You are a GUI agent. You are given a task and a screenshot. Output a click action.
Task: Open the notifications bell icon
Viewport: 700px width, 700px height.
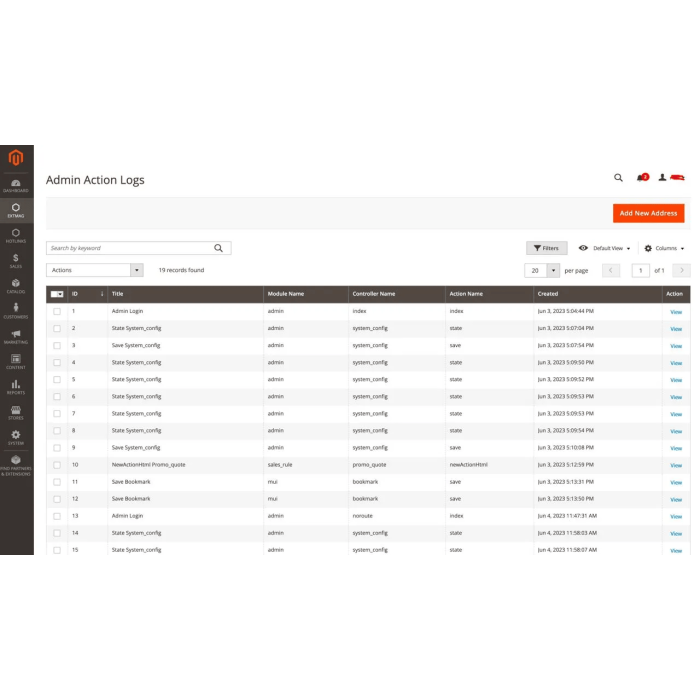click(x=642, y=178)
